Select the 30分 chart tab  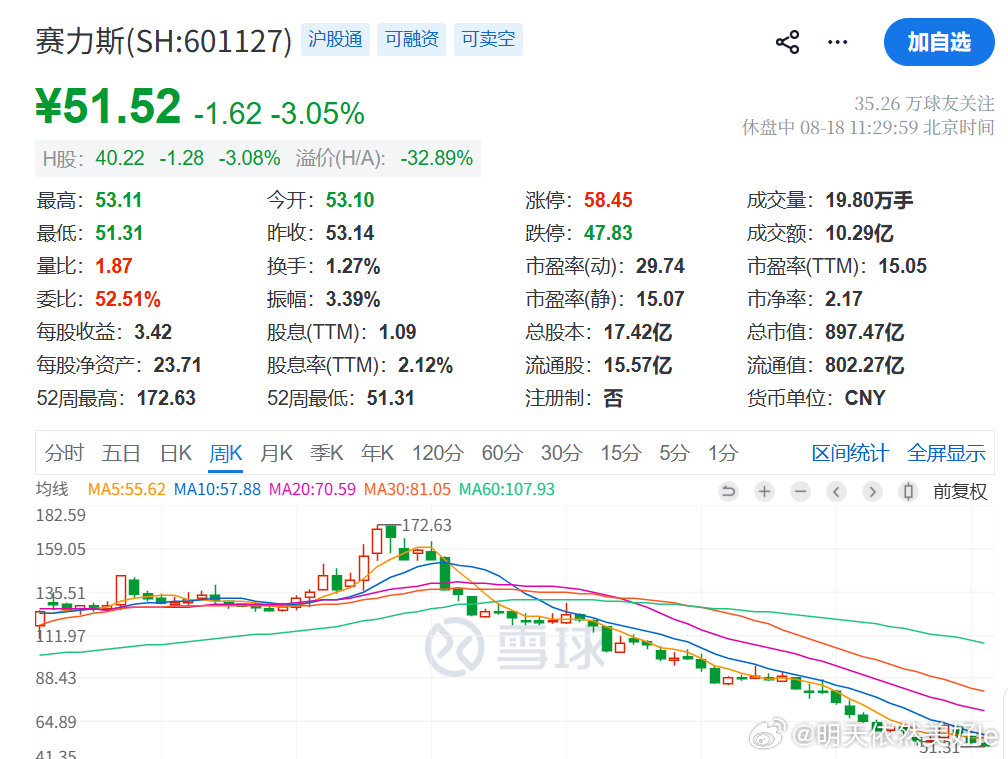tap(561, 453)
